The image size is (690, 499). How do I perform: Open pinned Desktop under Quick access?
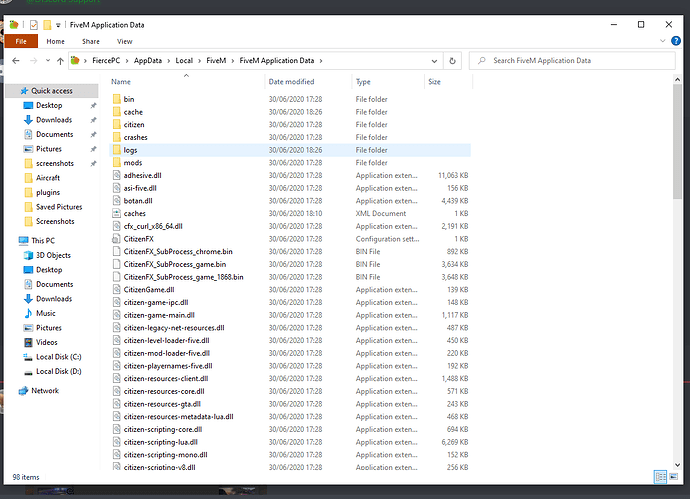click(49, 105)
